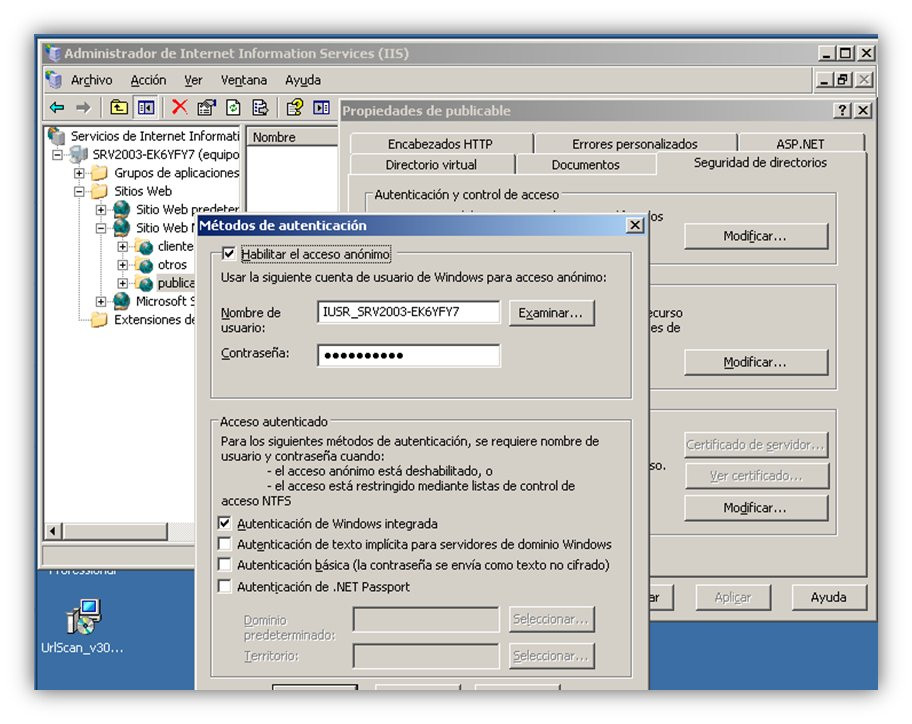Close the Métodos de autenticación dialog
912x724 pixels.
pos(635,225)
